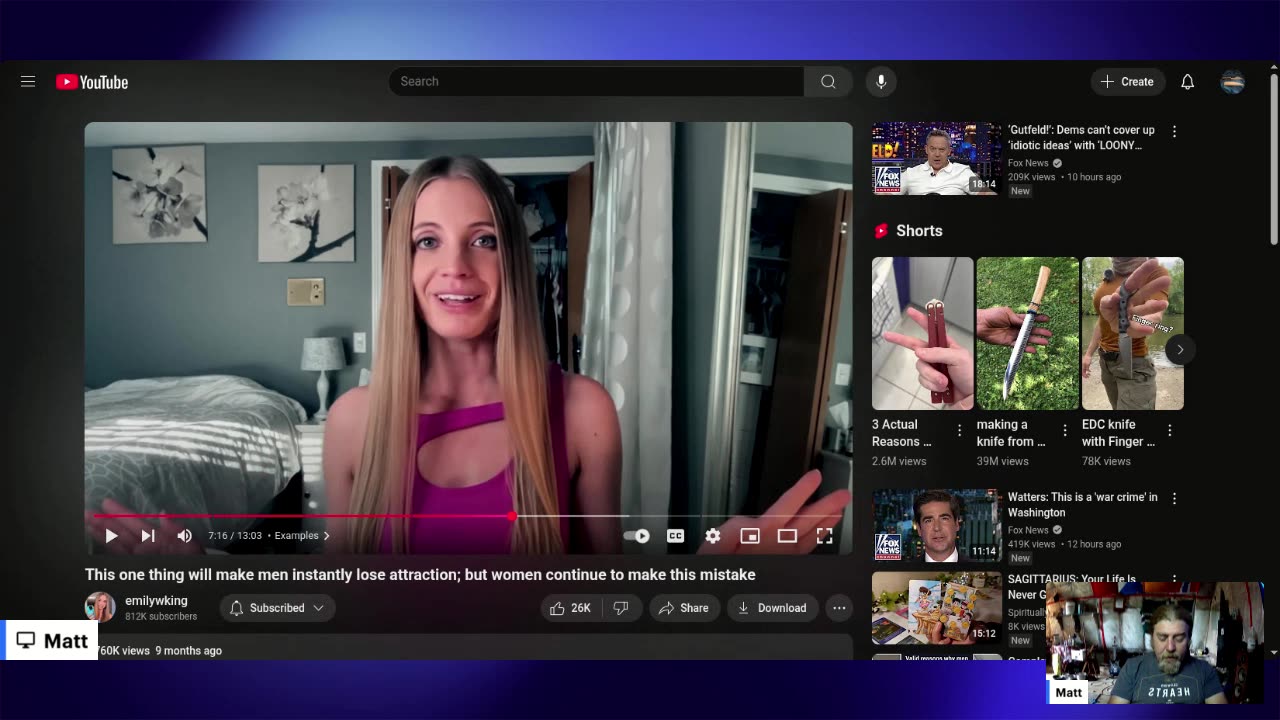Focus the YouTube search field
Viewport: 1280px width, 720px height.
pyautogui.click(x=596, y=82)
